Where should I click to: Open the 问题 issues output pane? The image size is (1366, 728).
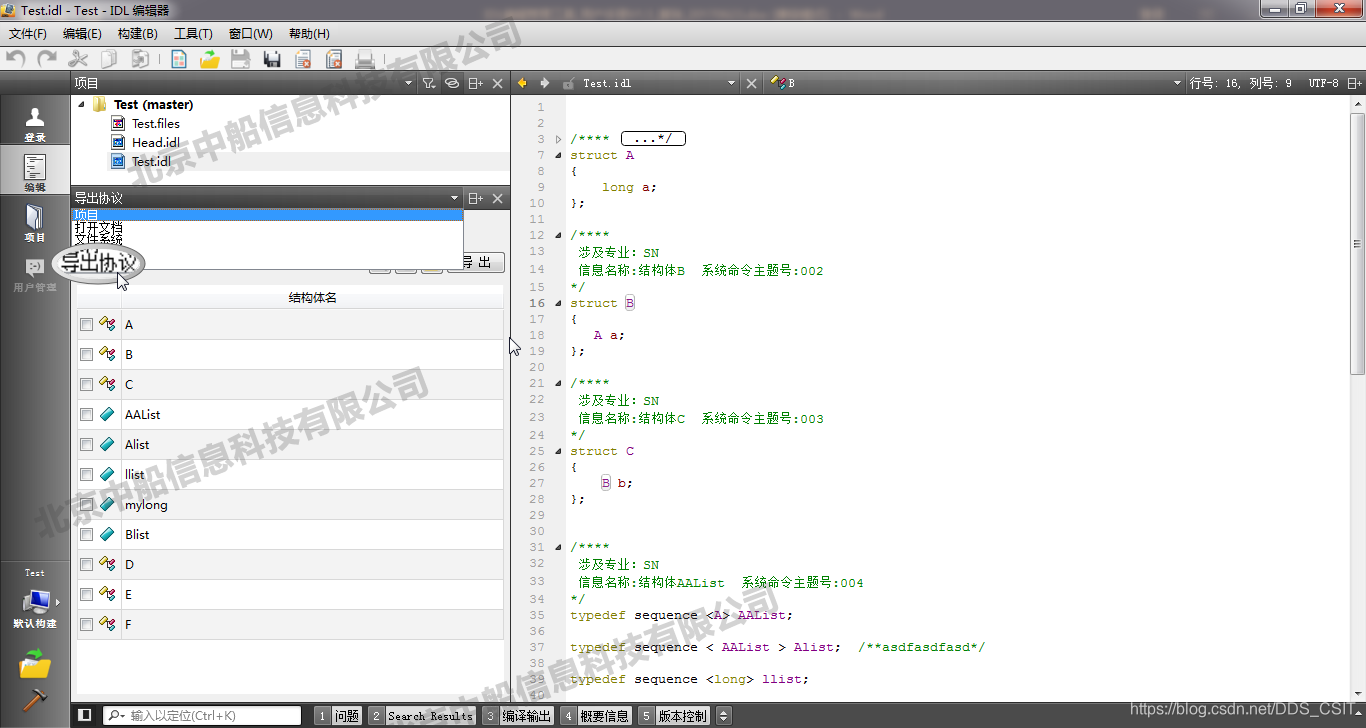338,715
